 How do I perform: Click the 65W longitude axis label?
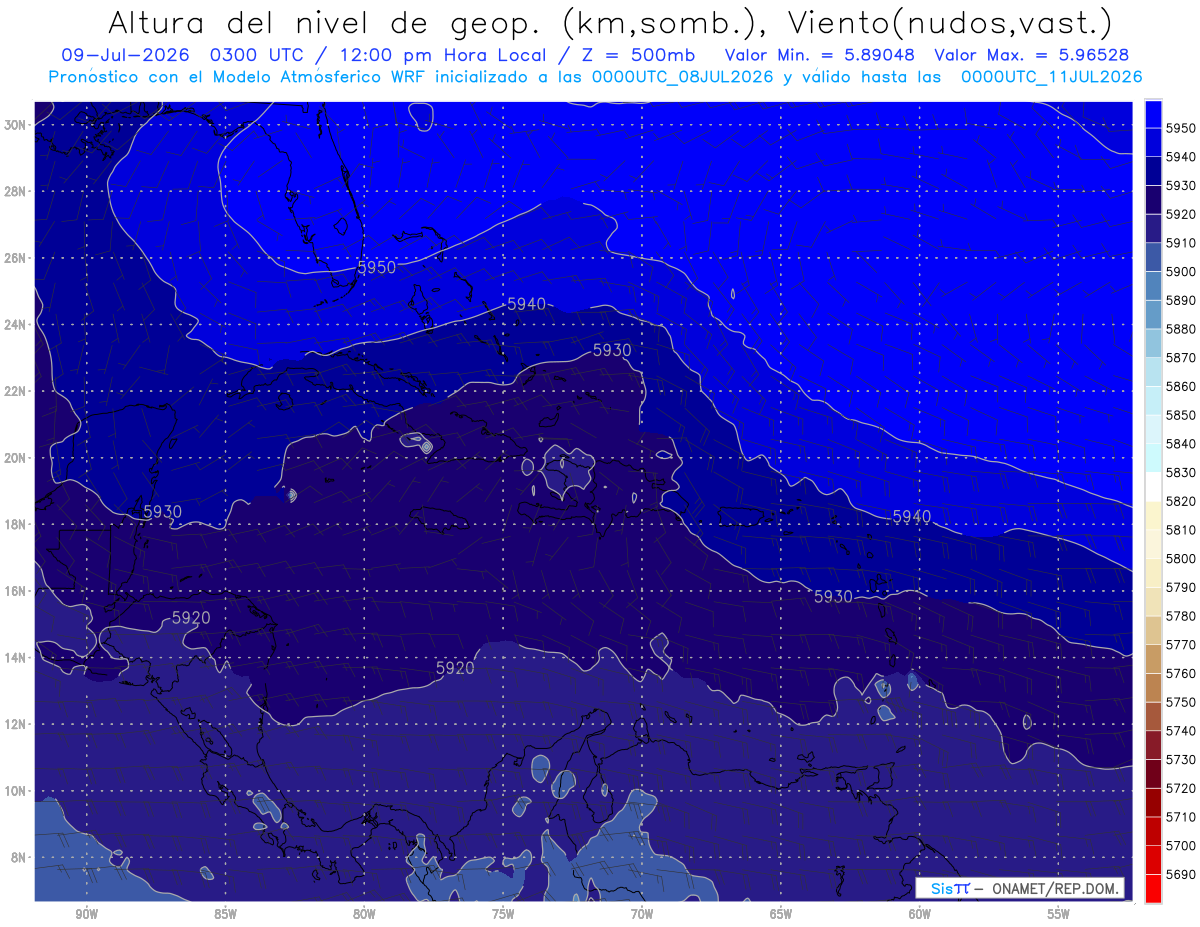(x=781, y=915)
